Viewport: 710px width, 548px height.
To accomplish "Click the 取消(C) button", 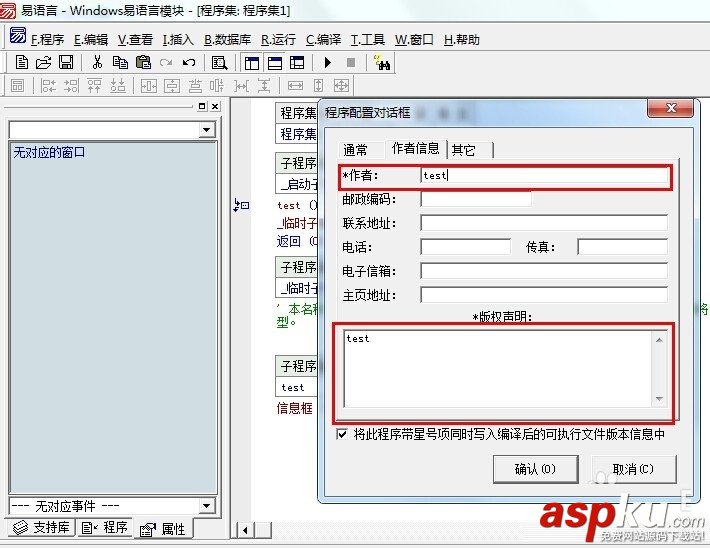I will pyautogui.click(x=633, y=469).
